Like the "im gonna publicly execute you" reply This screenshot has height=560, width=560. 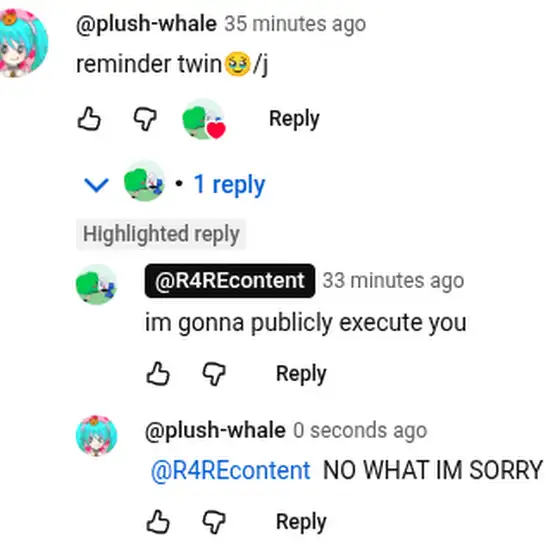coord(158,374)
